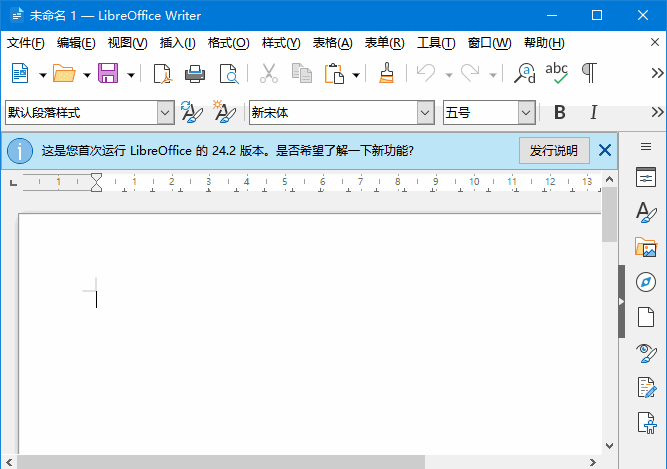Click the Redo arrow icon
667x469 pixels.
point(470,74)
